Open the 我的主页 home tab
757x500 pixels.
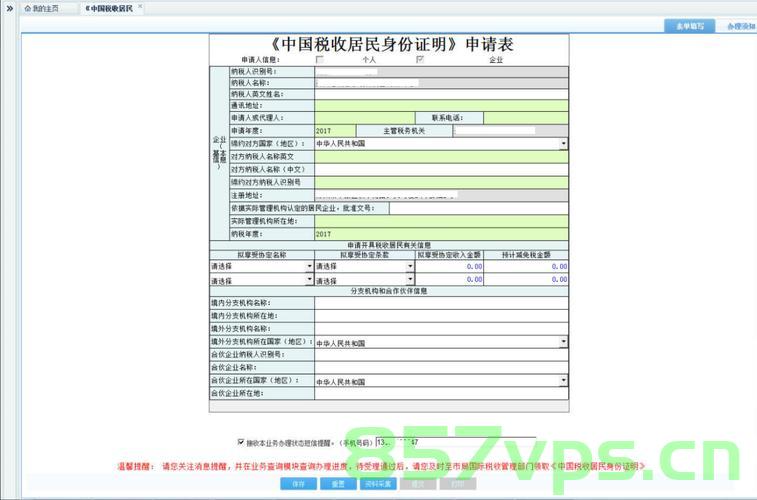tap(42, 9)
